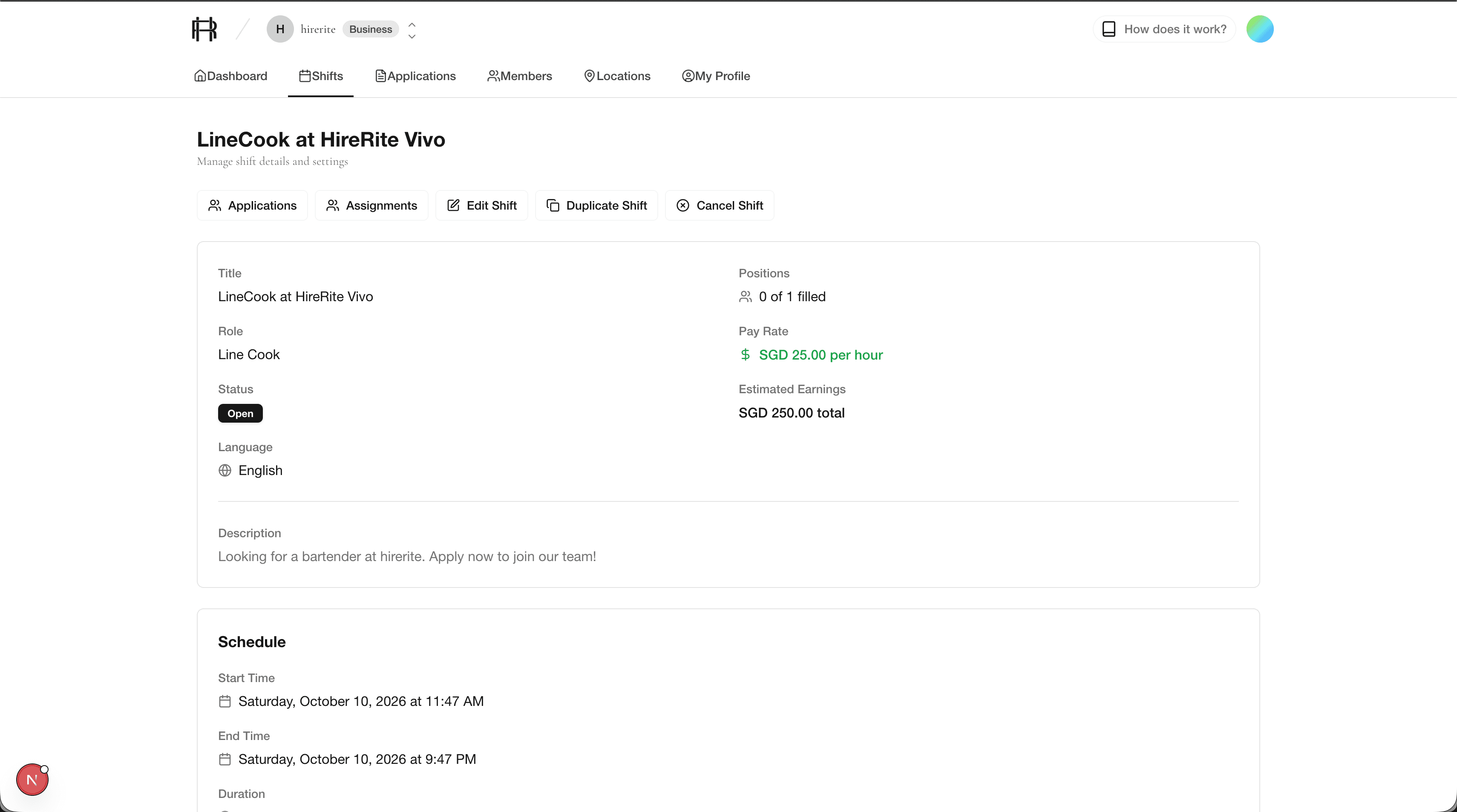Image resolution: width=1457 pixels, height=812 pixels.
Task: Click the 'H' hirerite organization avatar
Action: [x=280, y=29]
